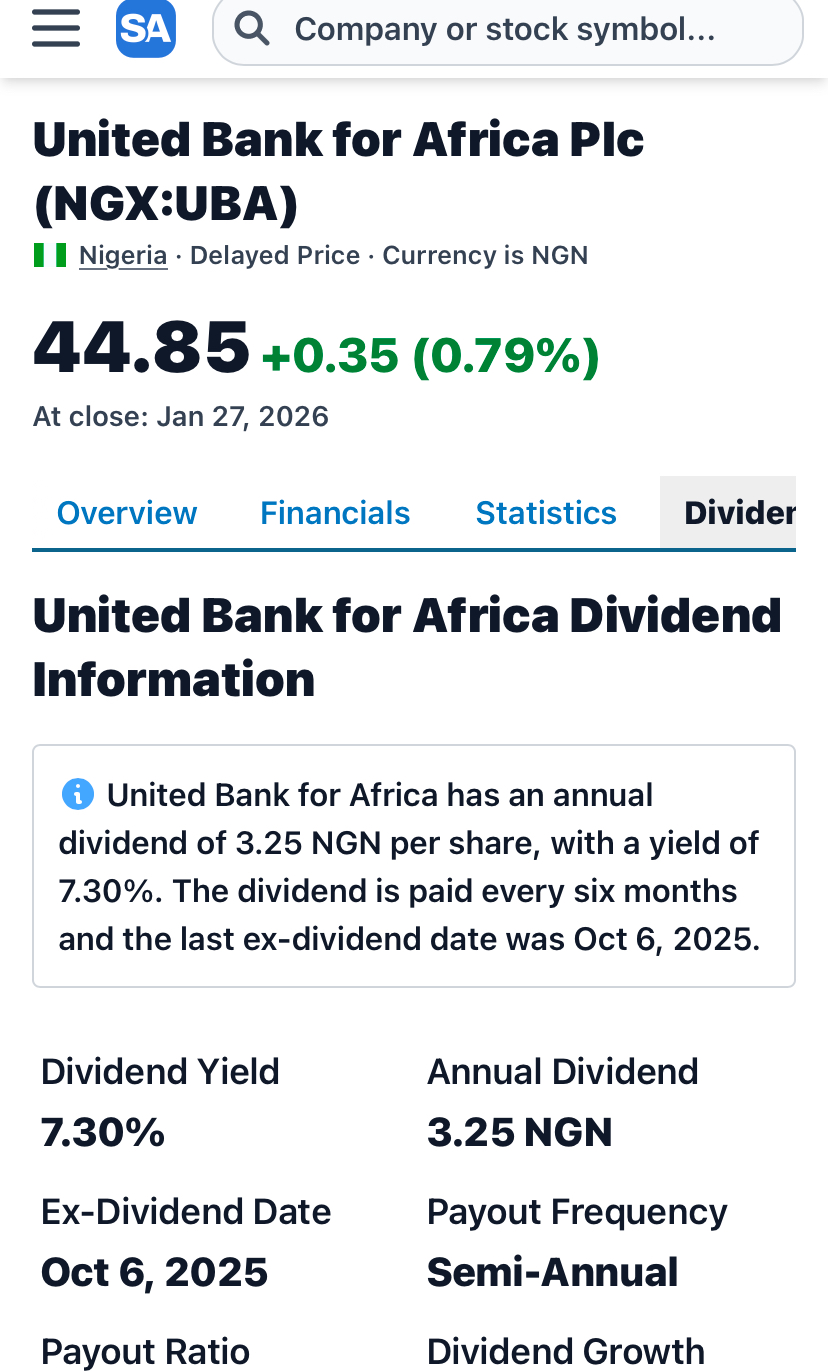
Task: Click the Semi-Annual payout frequency value
Action: 553,1272
